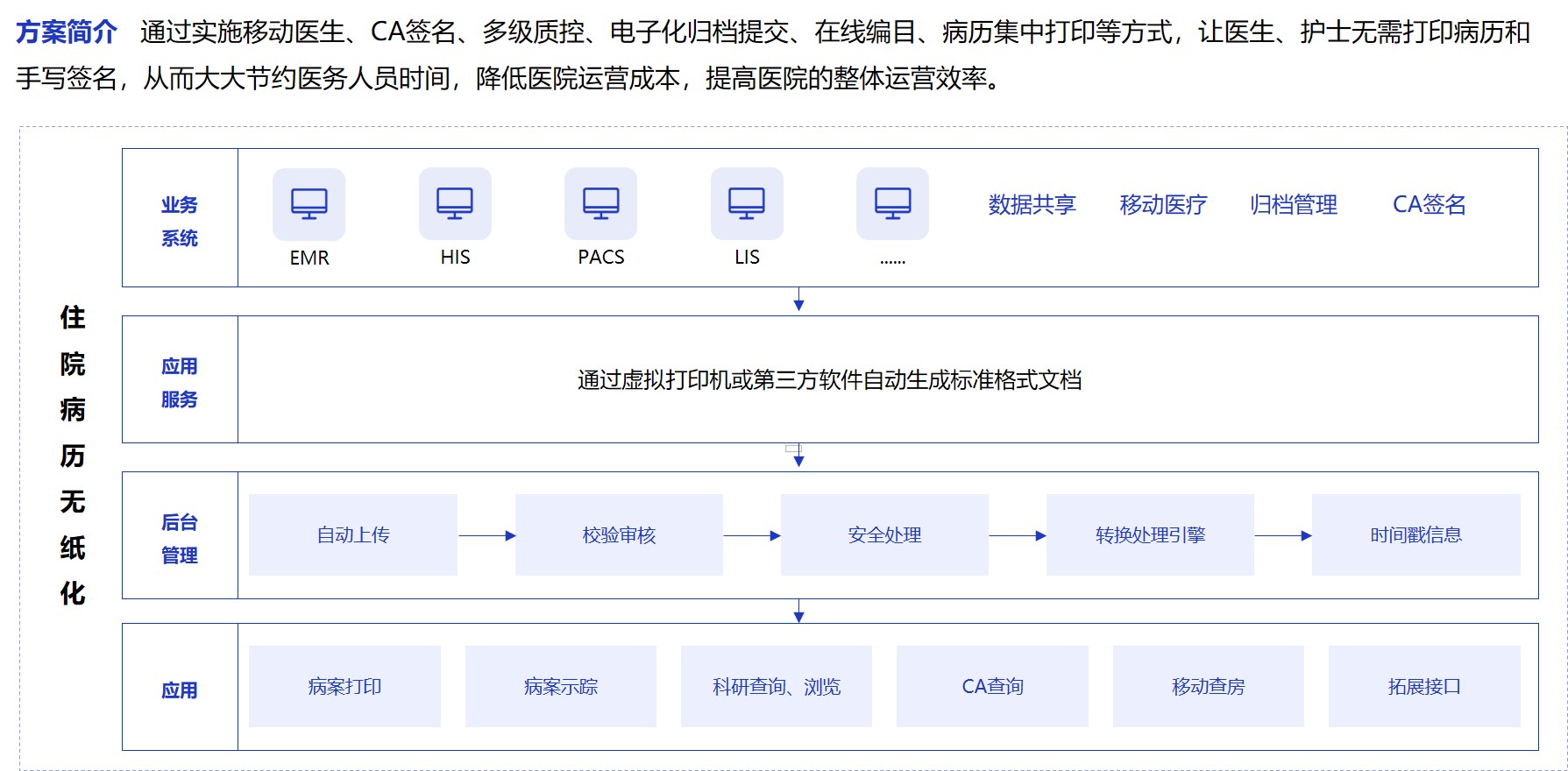Select the 移动查房 box

1209,686
